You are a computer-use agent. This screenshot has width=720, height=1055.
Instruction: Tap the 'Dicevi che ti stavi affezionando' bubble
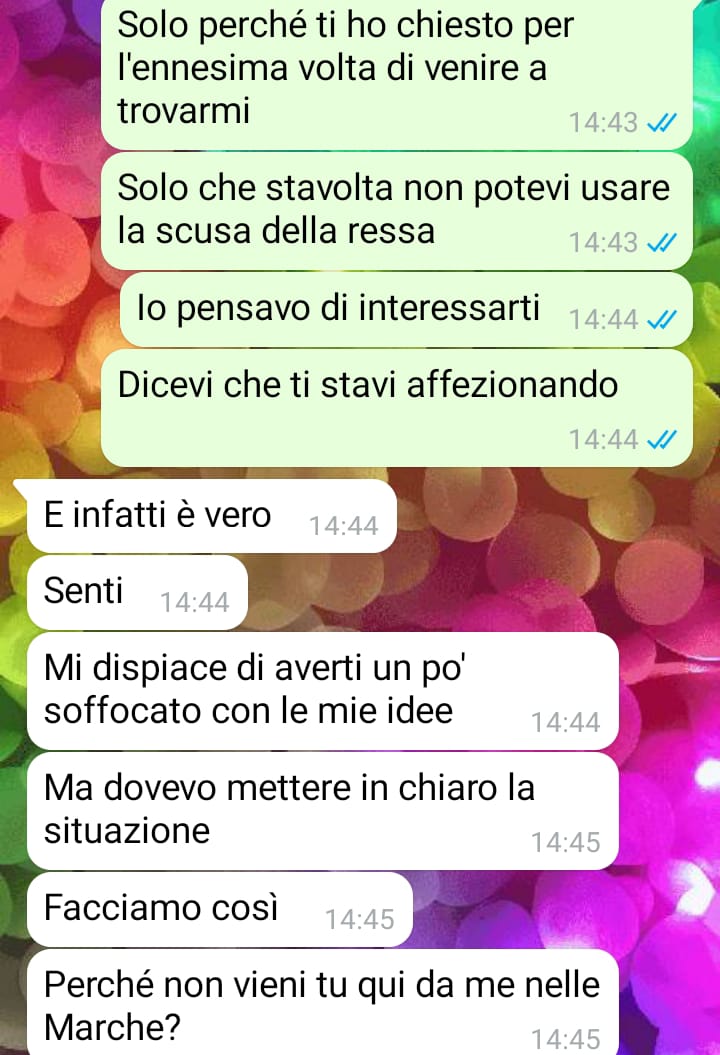pyautogui.click(x=396, y=408)
